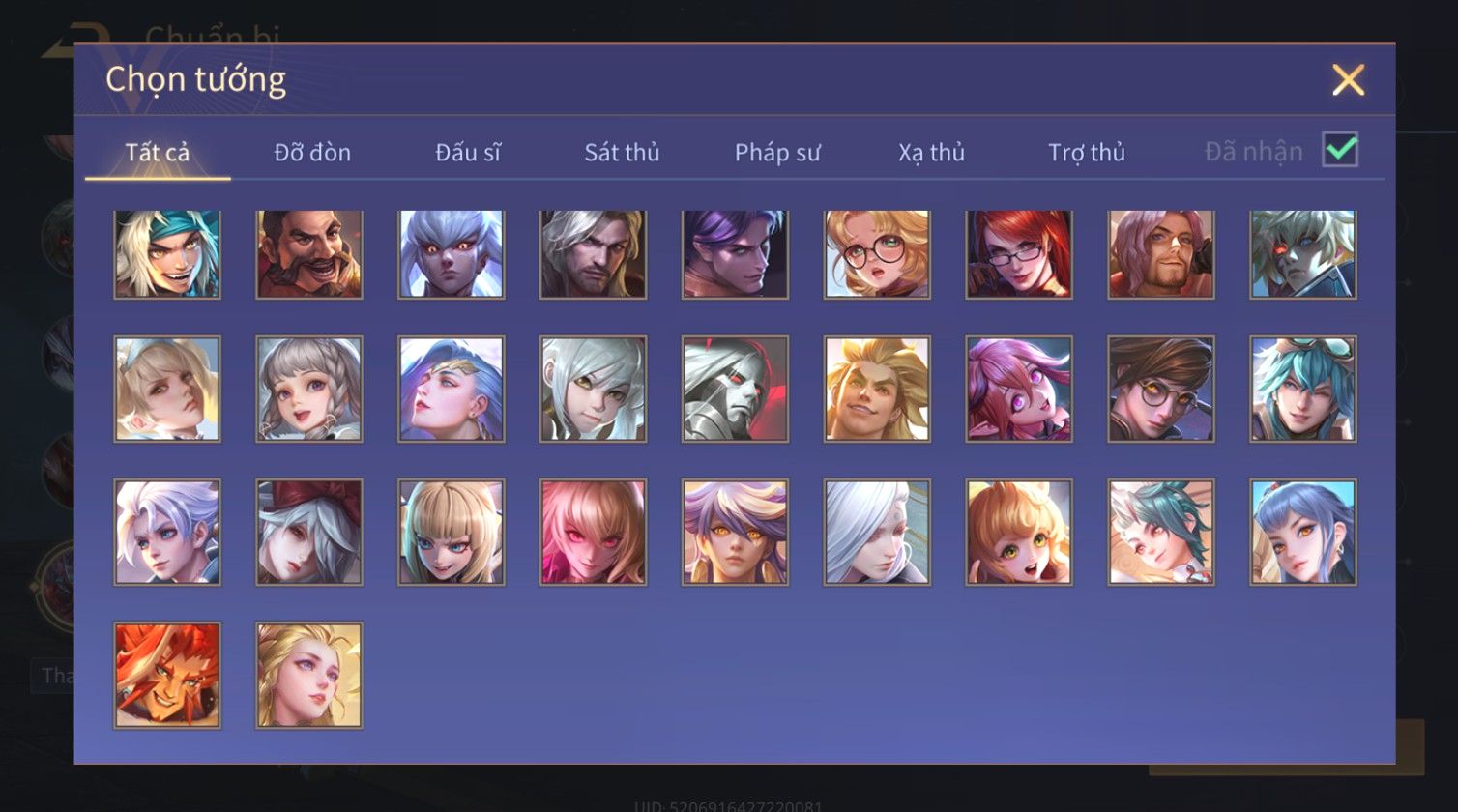
Task: Show the Trợ thủ heroes tab
Action: pos(1087,152)
